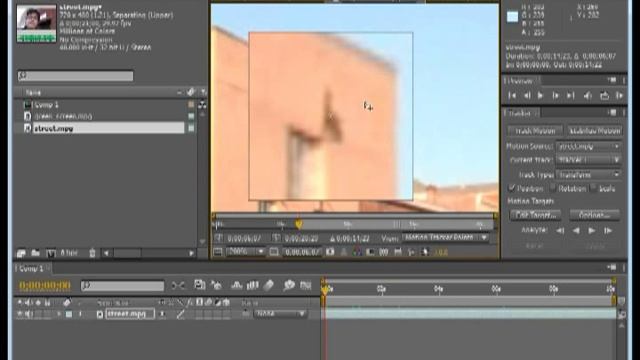
Task: Set layer in point icon in viewer
Action: 219,238
